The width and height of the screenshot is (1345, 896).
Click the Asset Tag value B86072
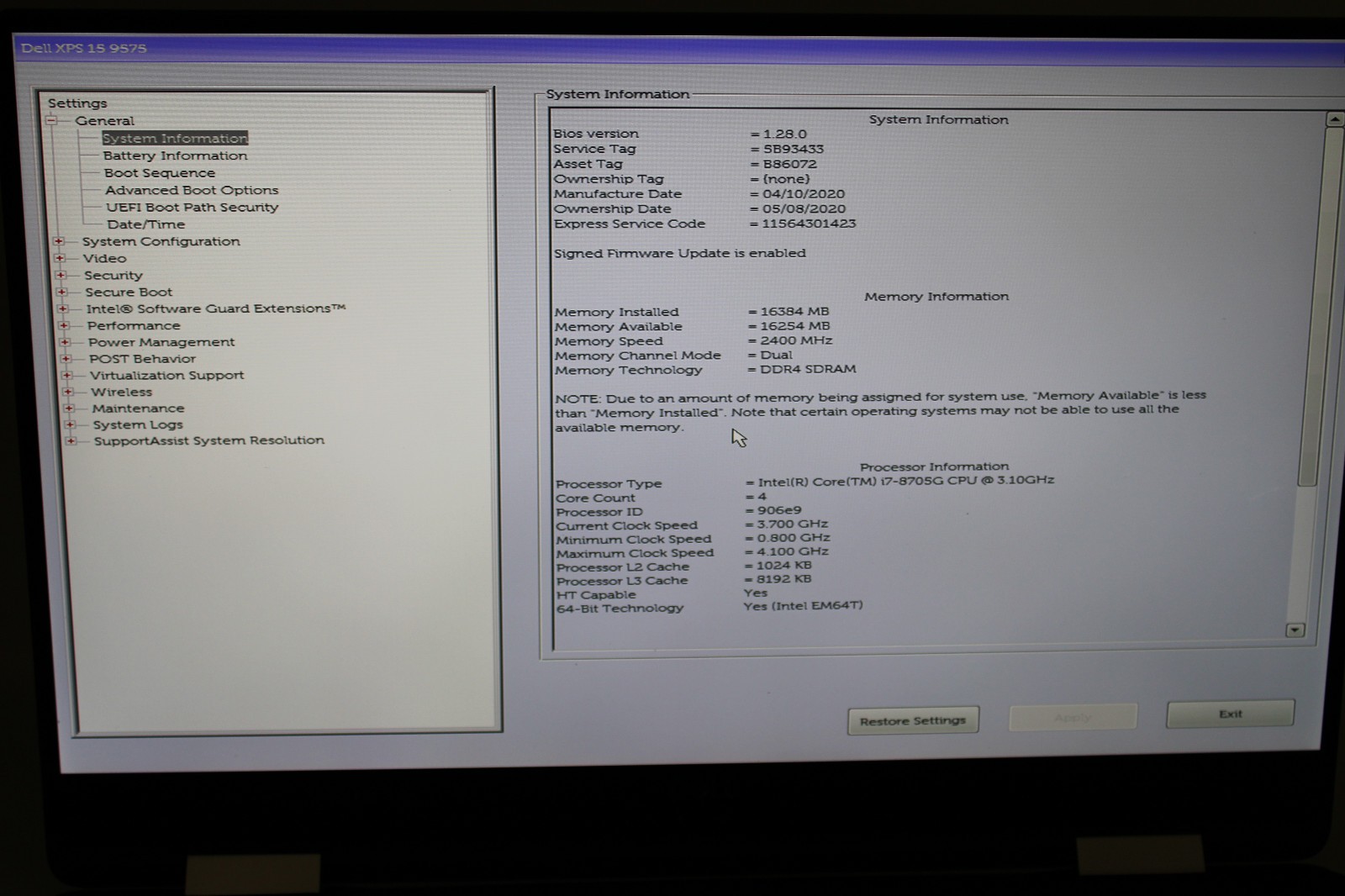tap(789, 164)
